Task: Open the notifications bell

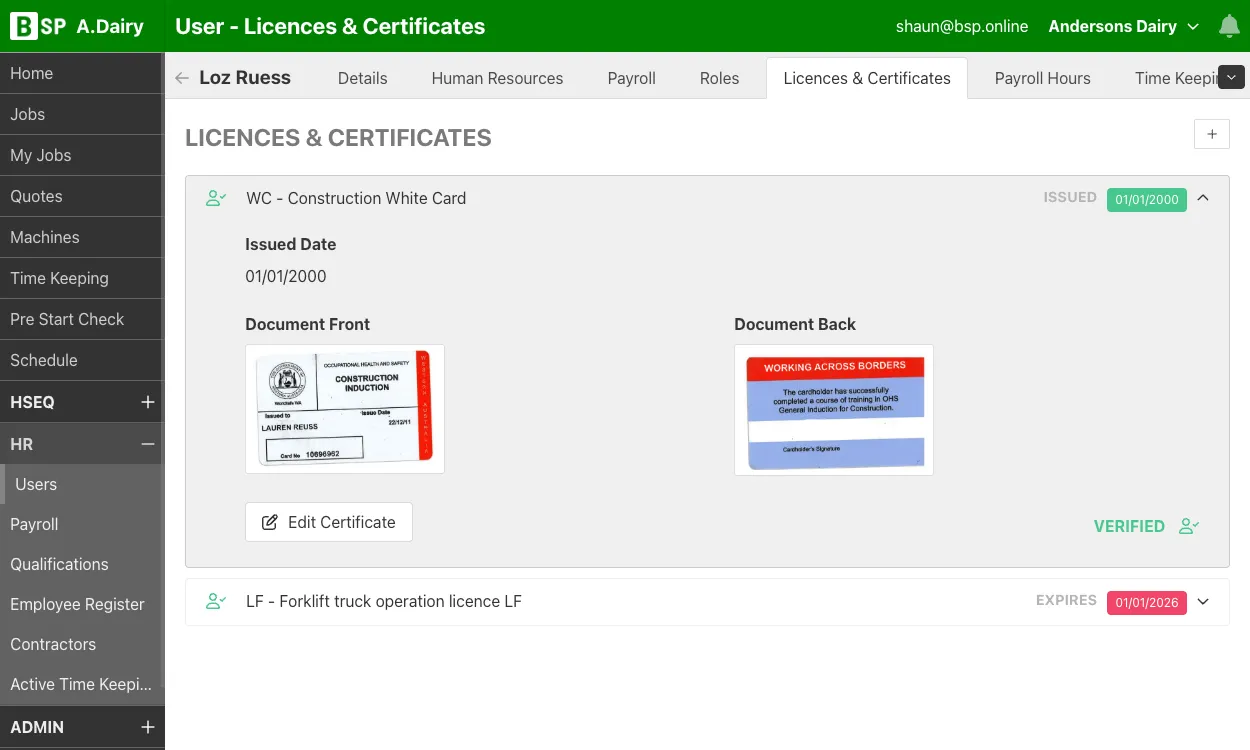Action: click(x=1229, y=27)
